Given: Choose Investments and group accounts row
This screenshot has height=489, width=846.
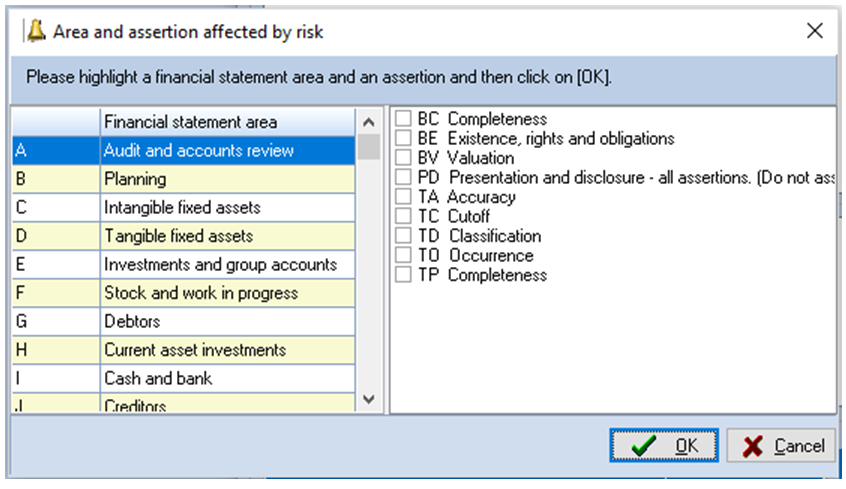Looking at the screenshot, I should click(183, 264).
